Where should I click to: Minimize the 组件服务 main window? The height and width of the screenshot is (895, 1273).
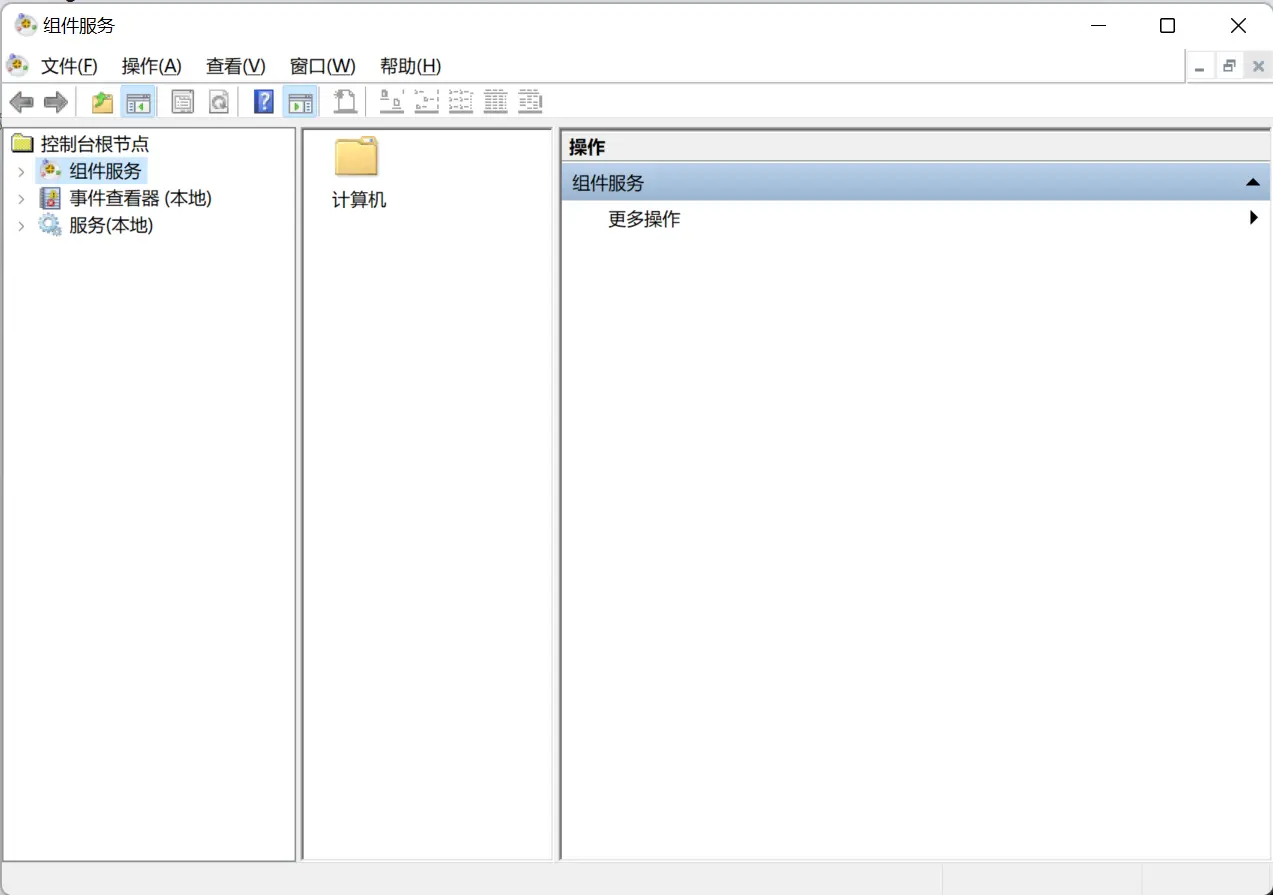[x=1098, y=26]
